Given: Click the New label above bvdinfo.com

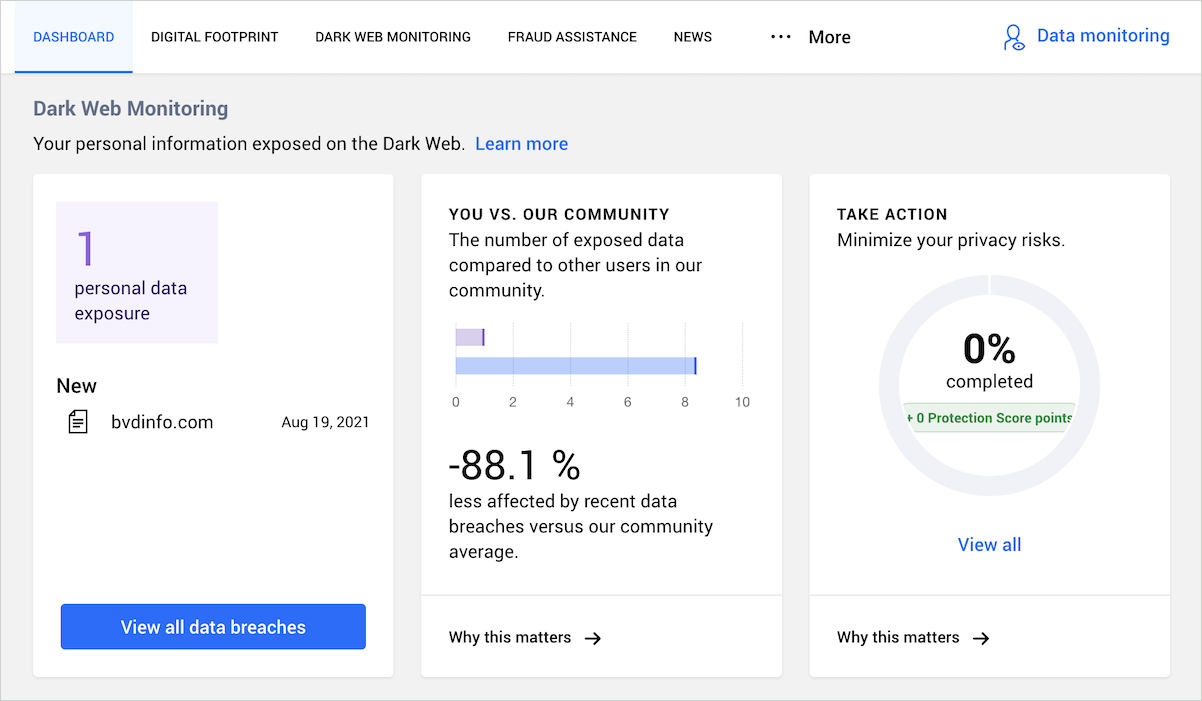Looking at the screenshot, I should coord(77,386).
